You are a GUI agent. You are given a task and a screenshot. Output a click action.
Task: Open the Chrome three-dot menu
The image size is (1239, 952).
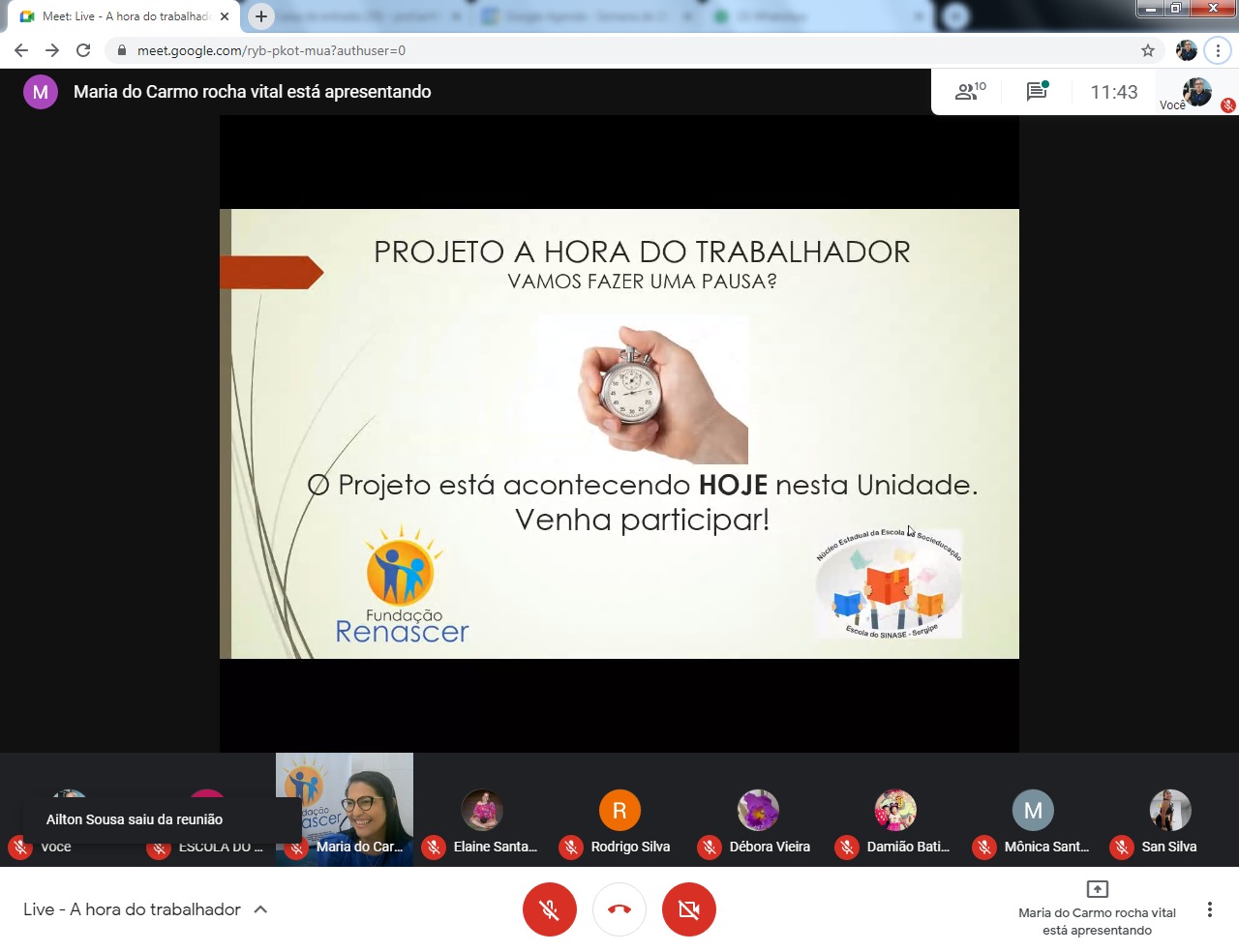coord(1218,50)
